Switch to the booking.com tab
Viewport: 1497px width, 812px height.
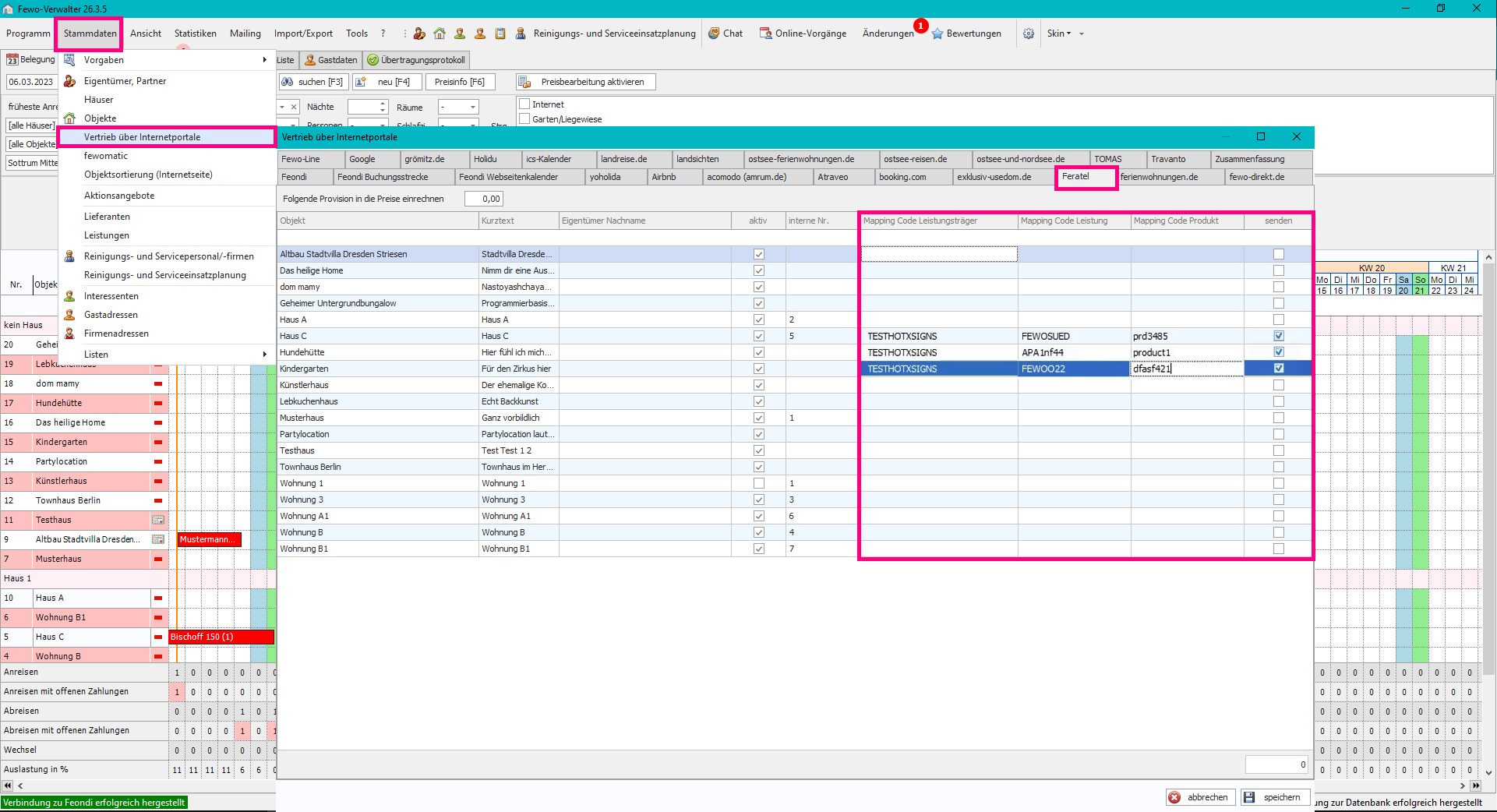tap(902, 177)
